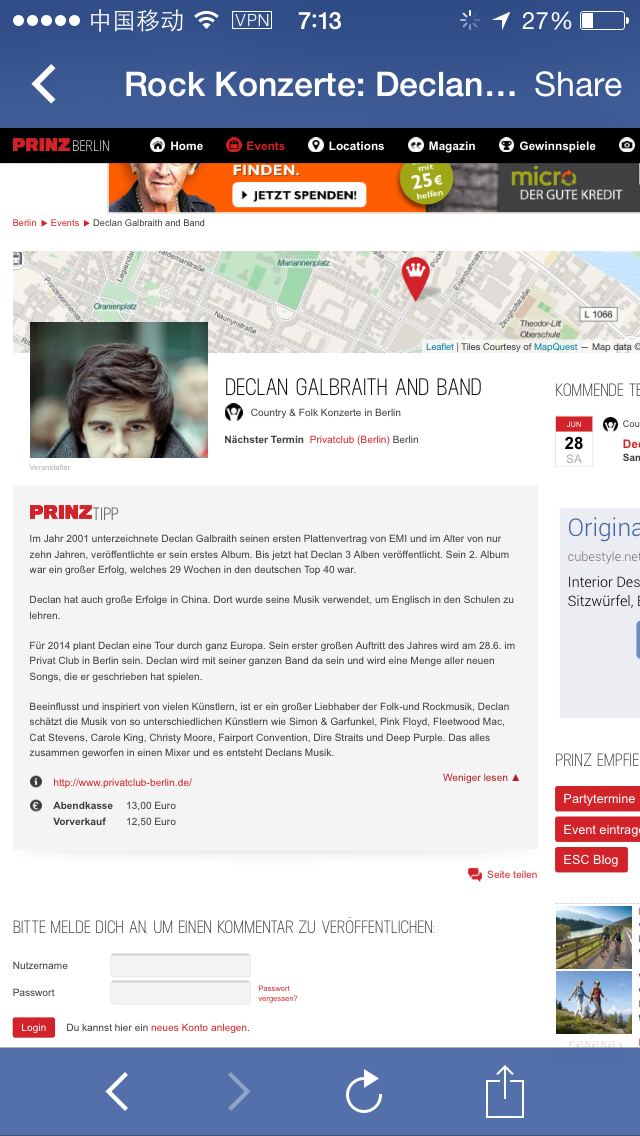Tap the browser back arrow icon

[117, 1091]
